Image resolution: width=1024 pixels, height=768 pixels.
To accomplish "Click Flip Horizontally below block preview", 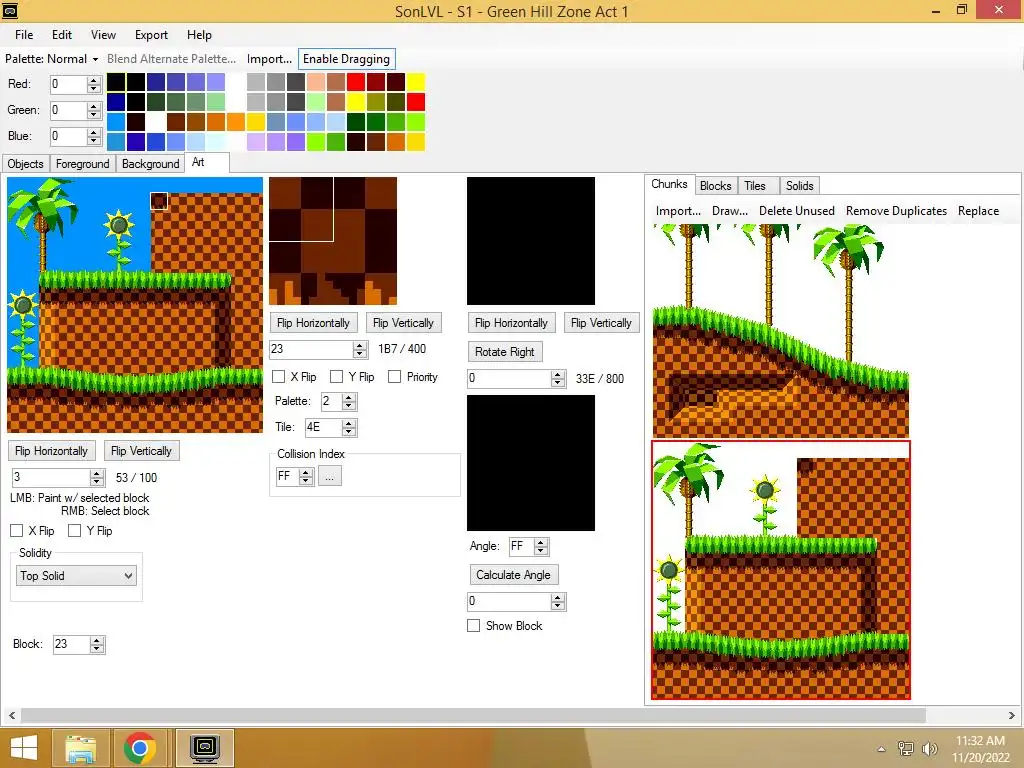I will point(313,323).
